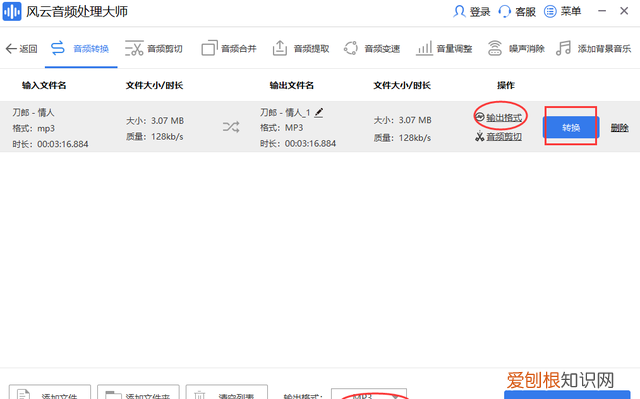Open 输出格式 link in the file row
The image size is (640, 399).
(x=499, y=117)
